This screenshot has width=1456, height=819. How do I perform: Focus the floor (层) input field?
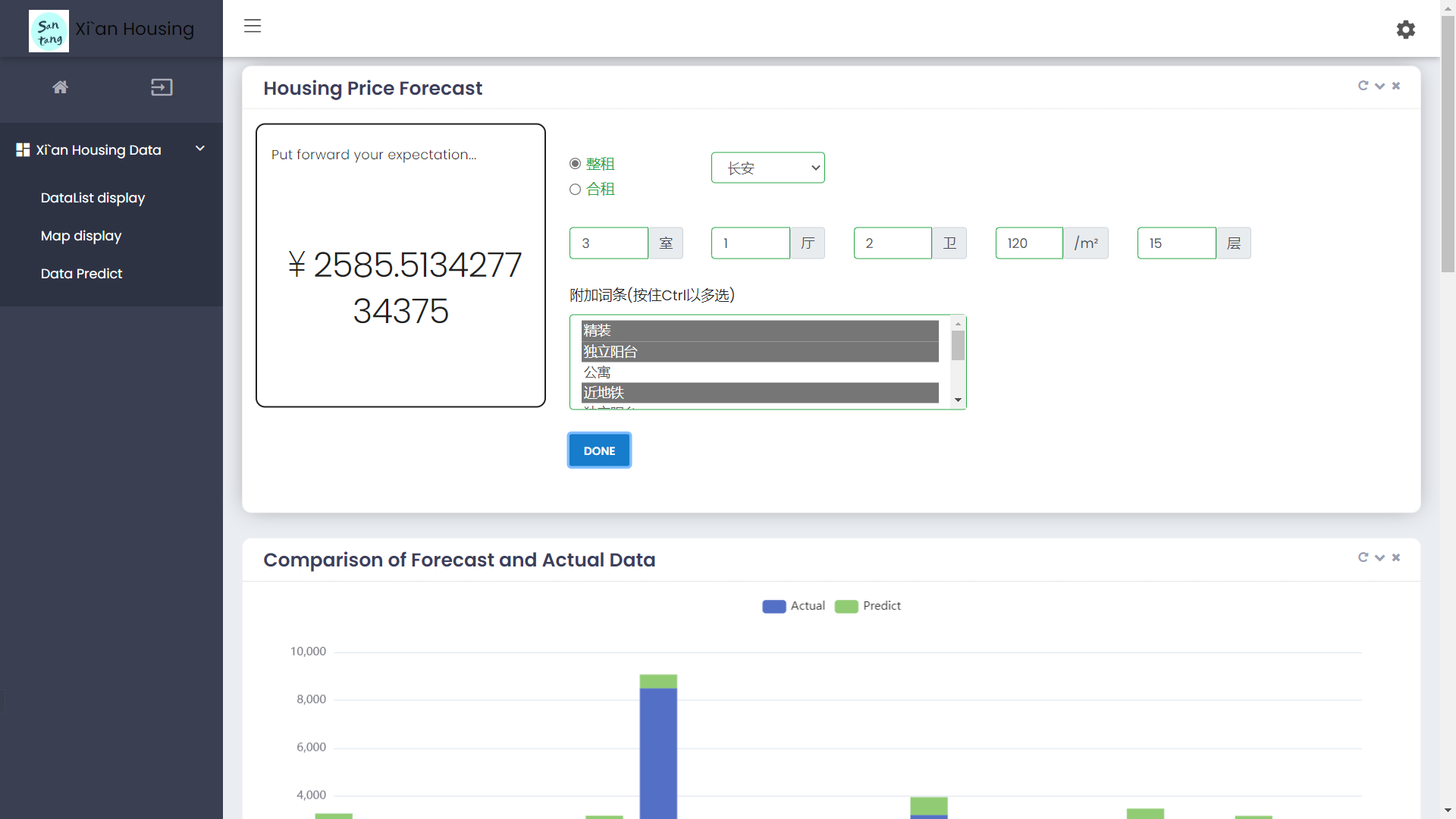1177,243
